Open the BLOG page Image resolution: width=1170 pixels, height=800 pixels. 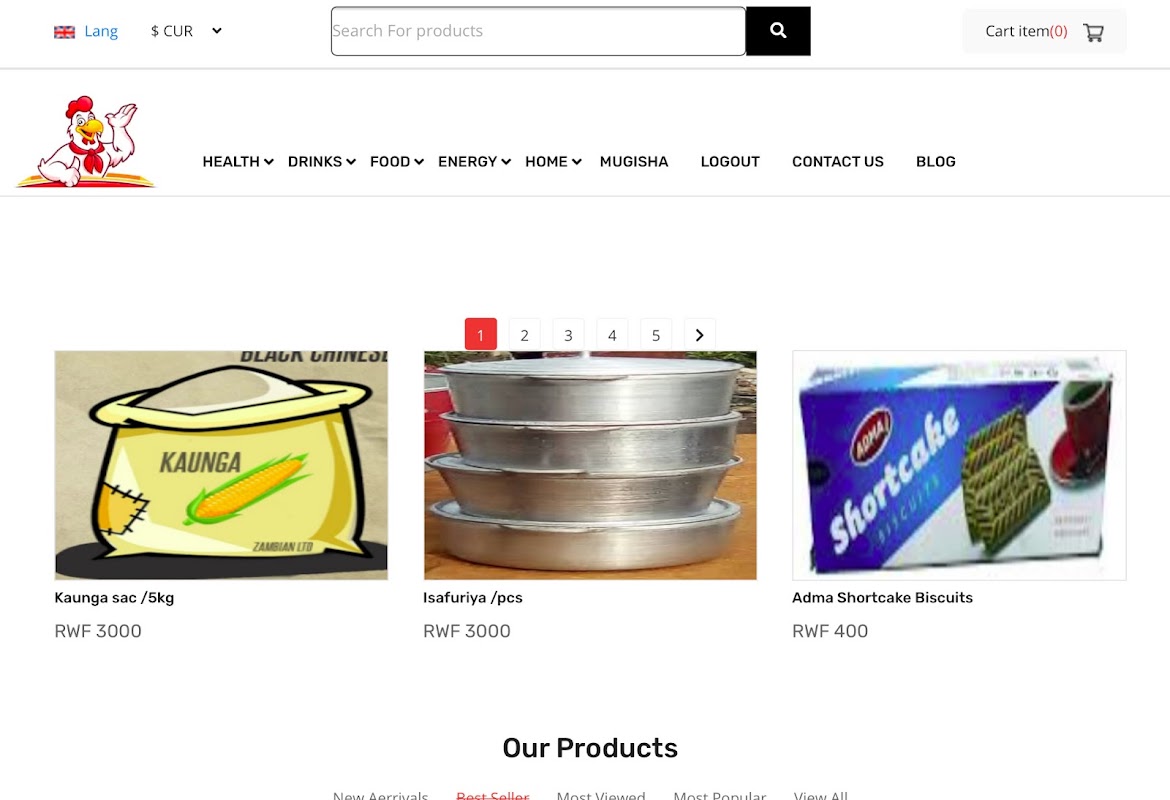pyautogui.click(x=936, y=161)
